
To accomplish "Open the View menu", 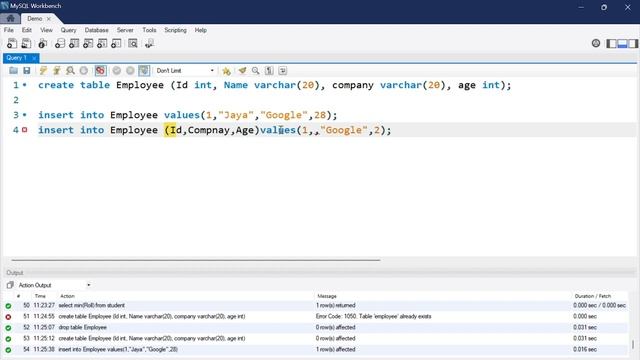I will pyautogui.click(x=46, y=30).
